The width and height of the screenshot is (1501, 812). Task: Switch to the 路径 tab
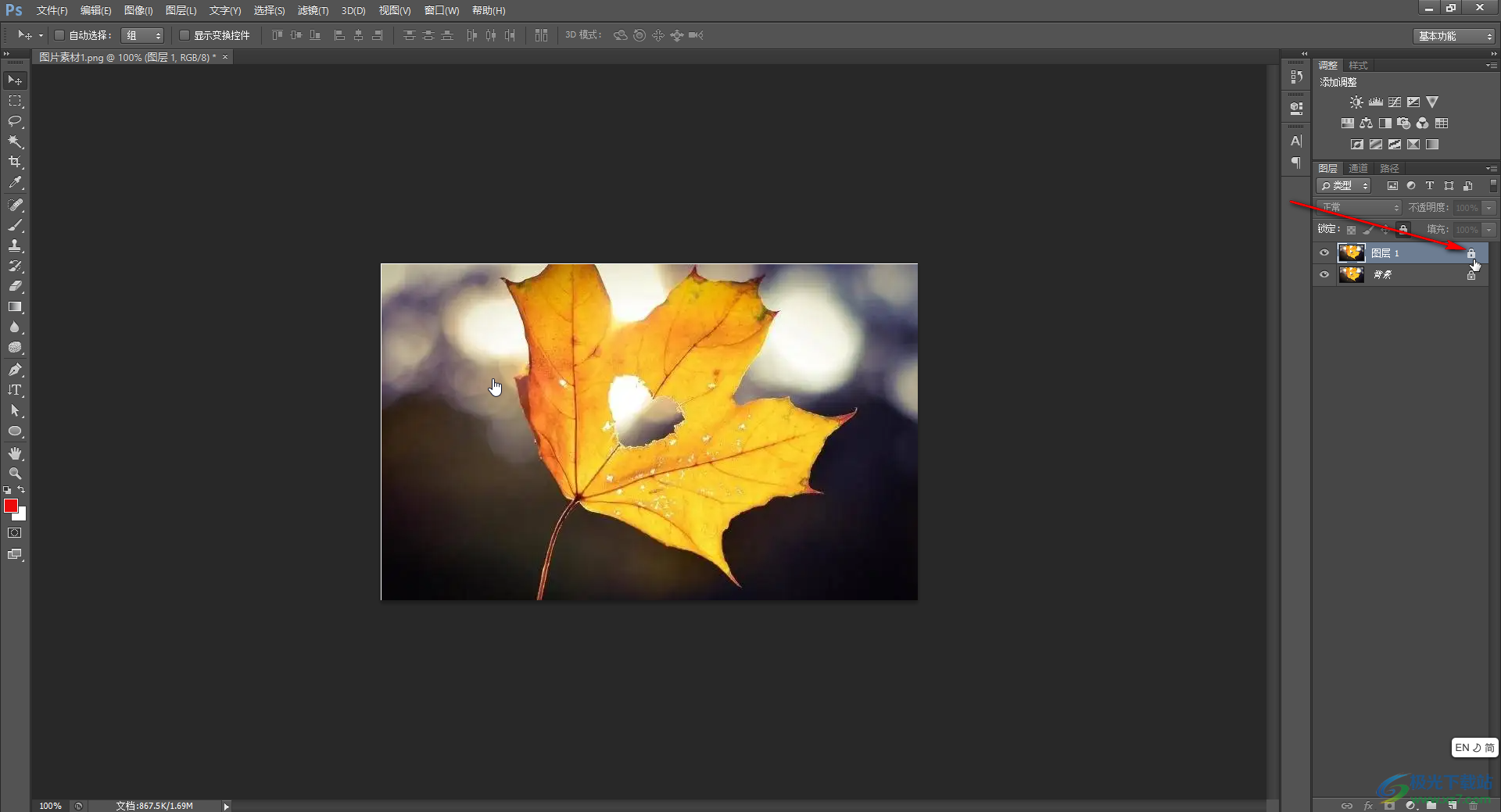coord(1389,168)
